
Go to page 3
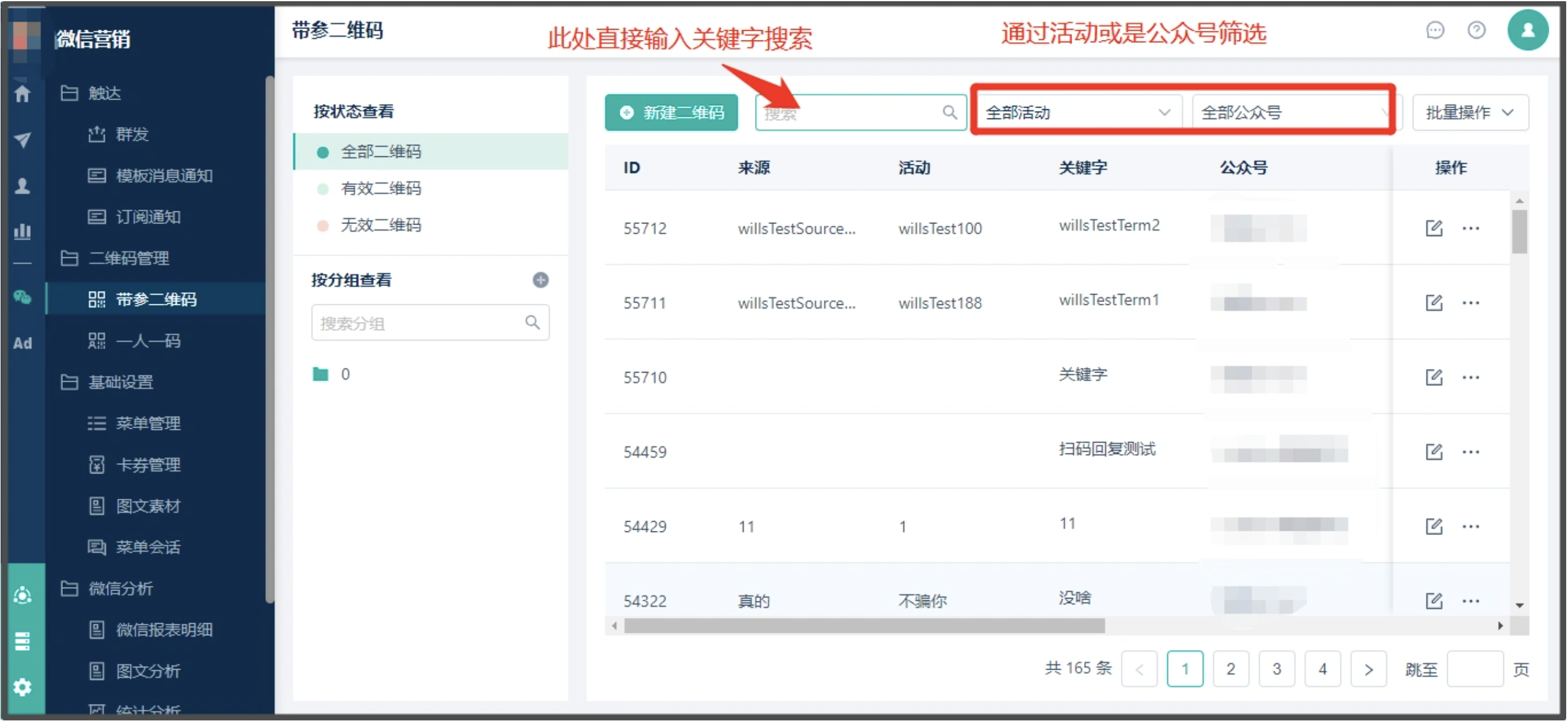(x=1276, y=669)
